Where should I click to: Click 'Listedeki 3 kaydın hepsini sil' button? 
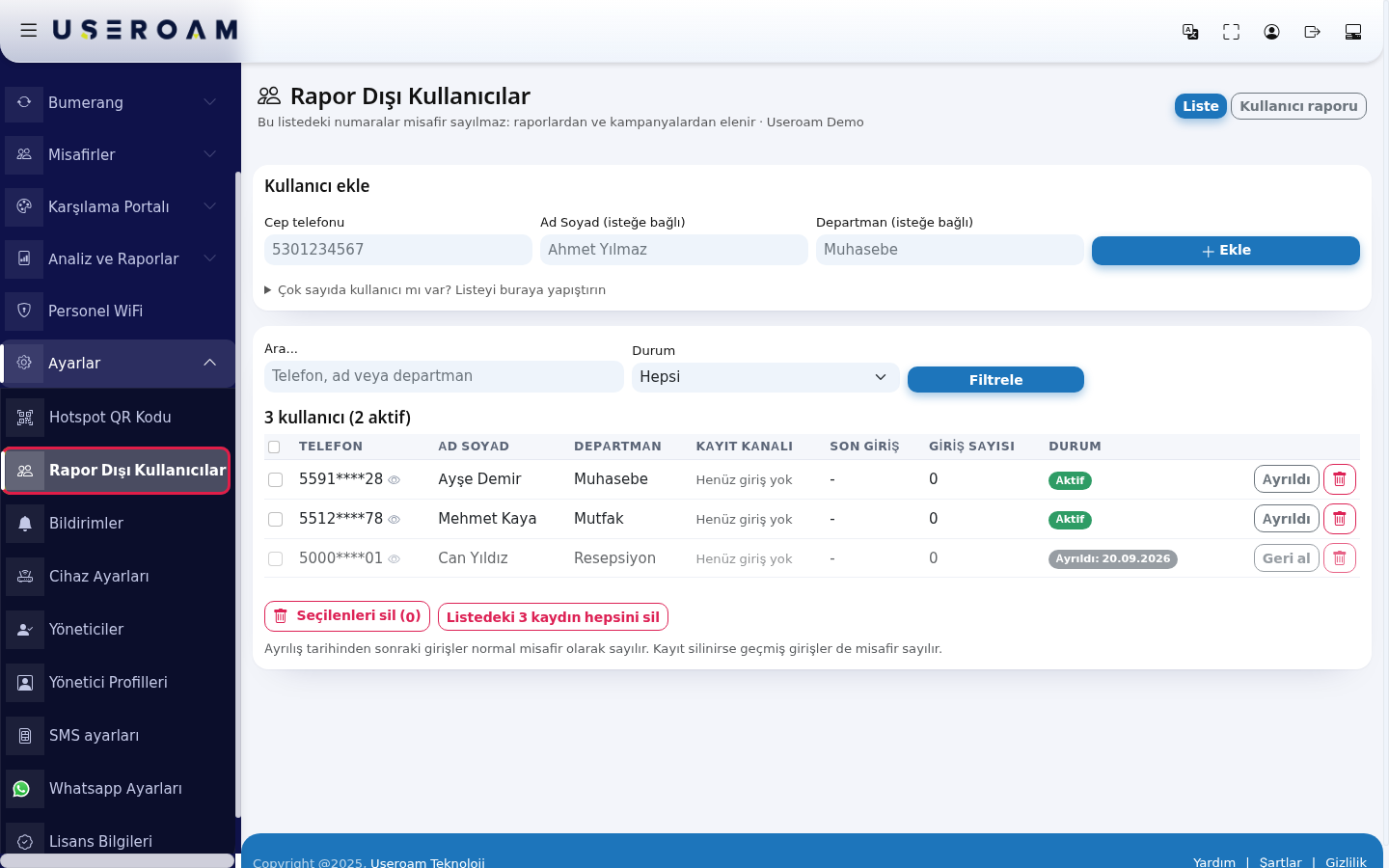pos(553,617)
